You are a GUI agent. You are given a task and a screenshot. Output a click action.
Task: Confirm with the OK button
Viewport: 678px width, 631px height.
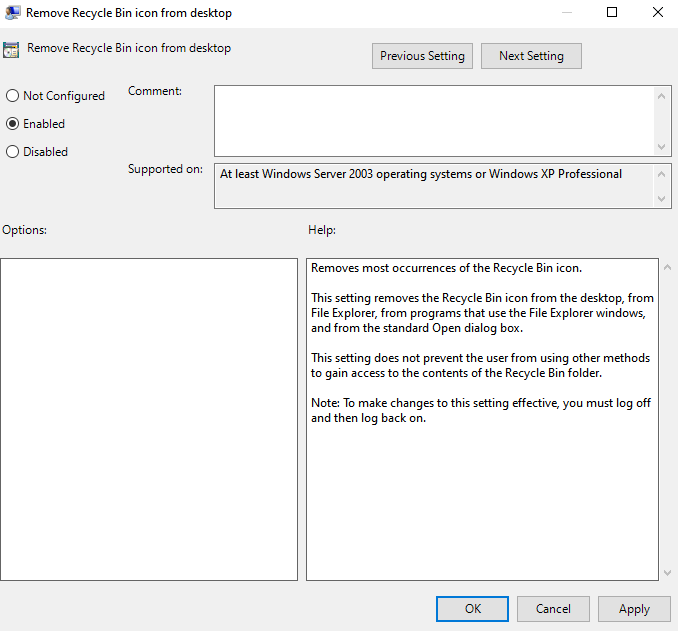point(472,609)
